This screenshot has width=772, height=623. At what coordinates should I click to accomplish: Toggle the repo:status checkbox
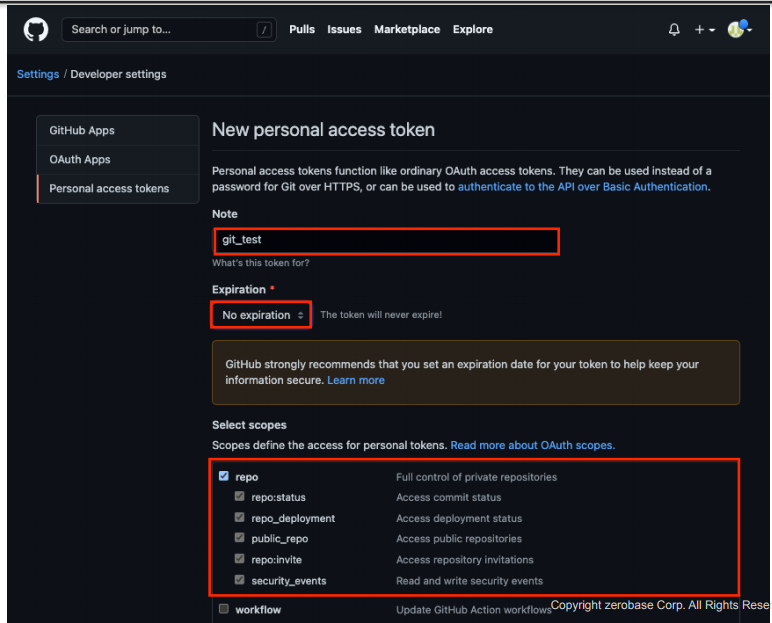(x=239, y=497)
